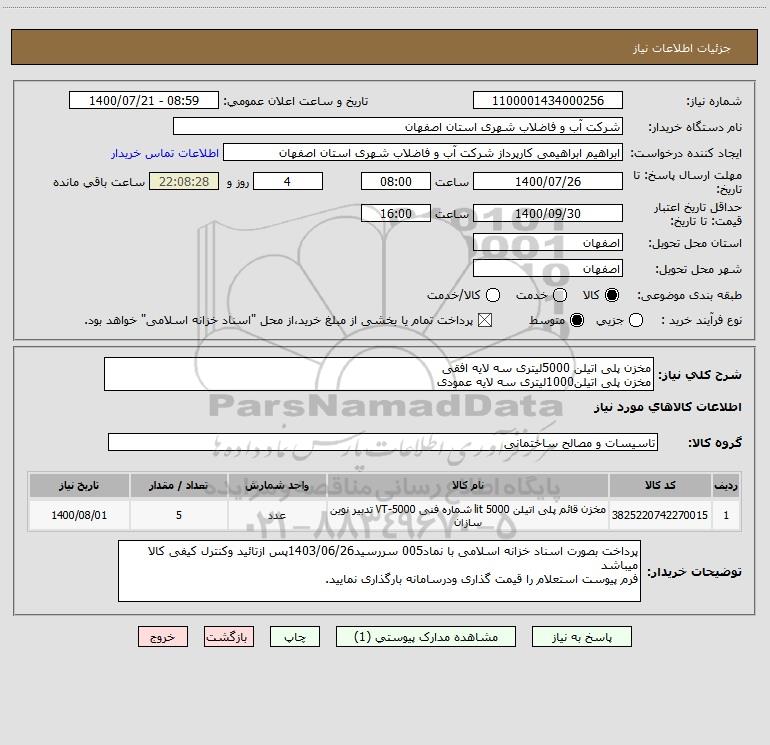Click the نام کالا column header
Image resolution: width=770 pixels, height=745 pixels.
[468, 485]
